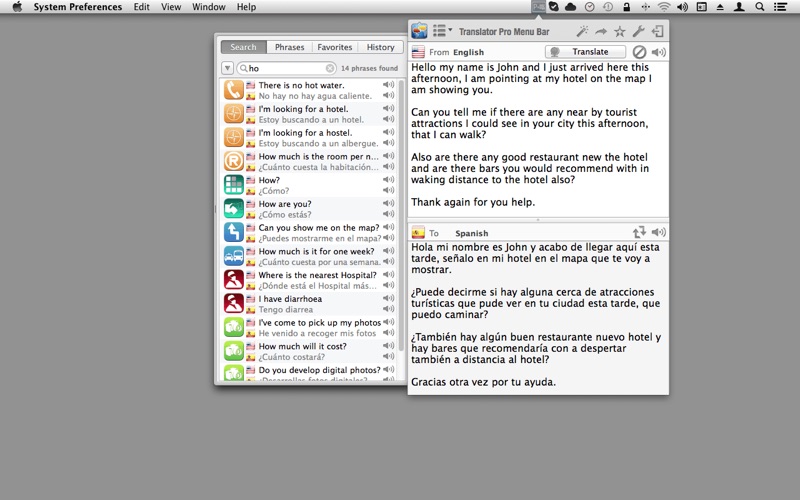Open the Apple menu
The width and height of the screenshot is (800, 500).
click(x=17, y=7)
